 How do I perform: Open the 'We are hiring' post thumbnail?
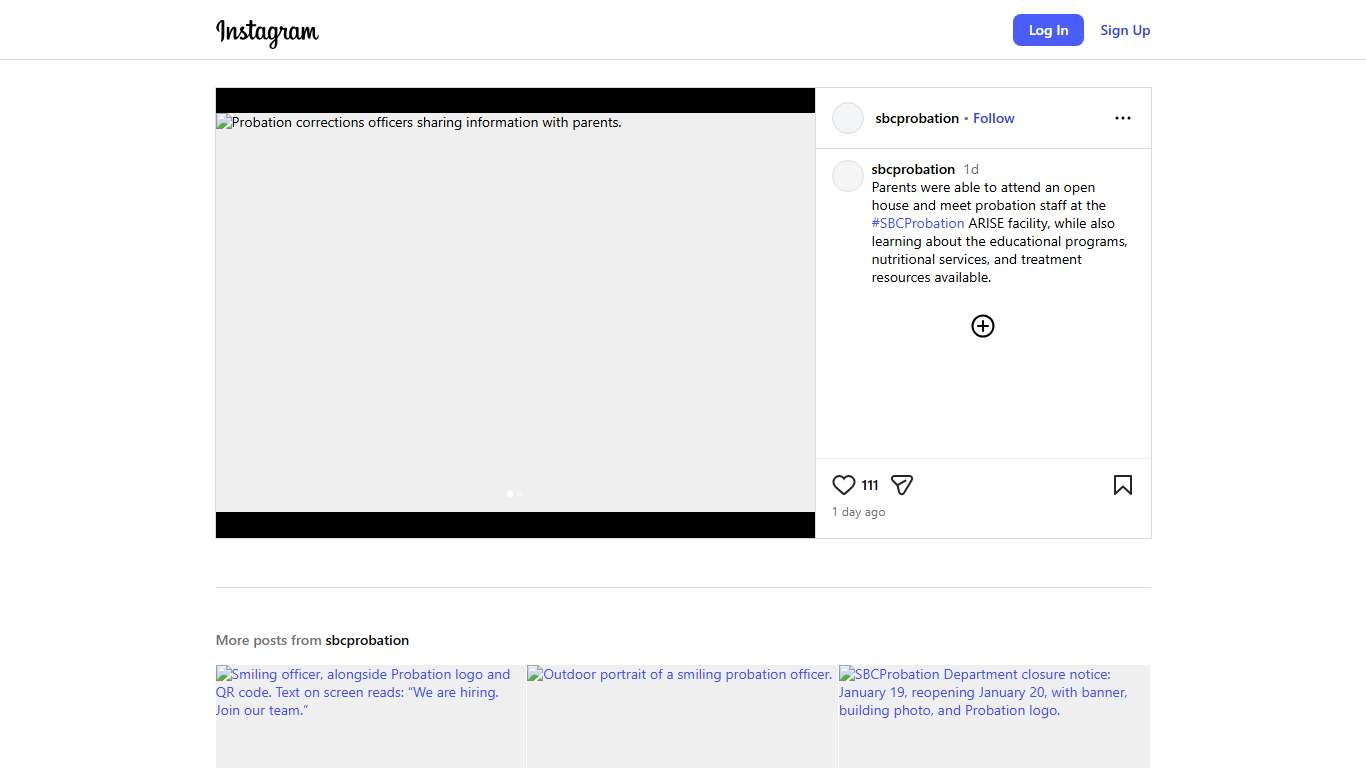(370, 716)
